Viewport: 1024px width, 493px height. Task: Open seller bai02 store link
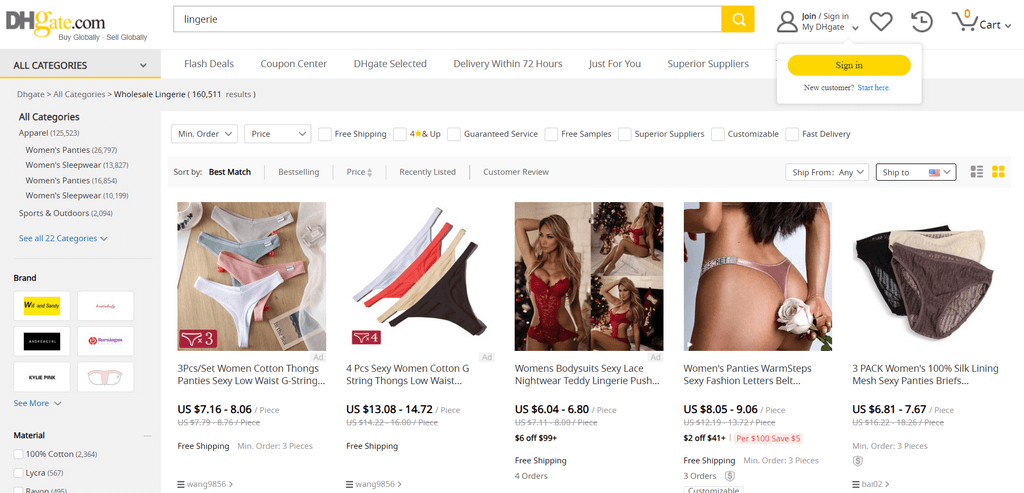[872, 485]
